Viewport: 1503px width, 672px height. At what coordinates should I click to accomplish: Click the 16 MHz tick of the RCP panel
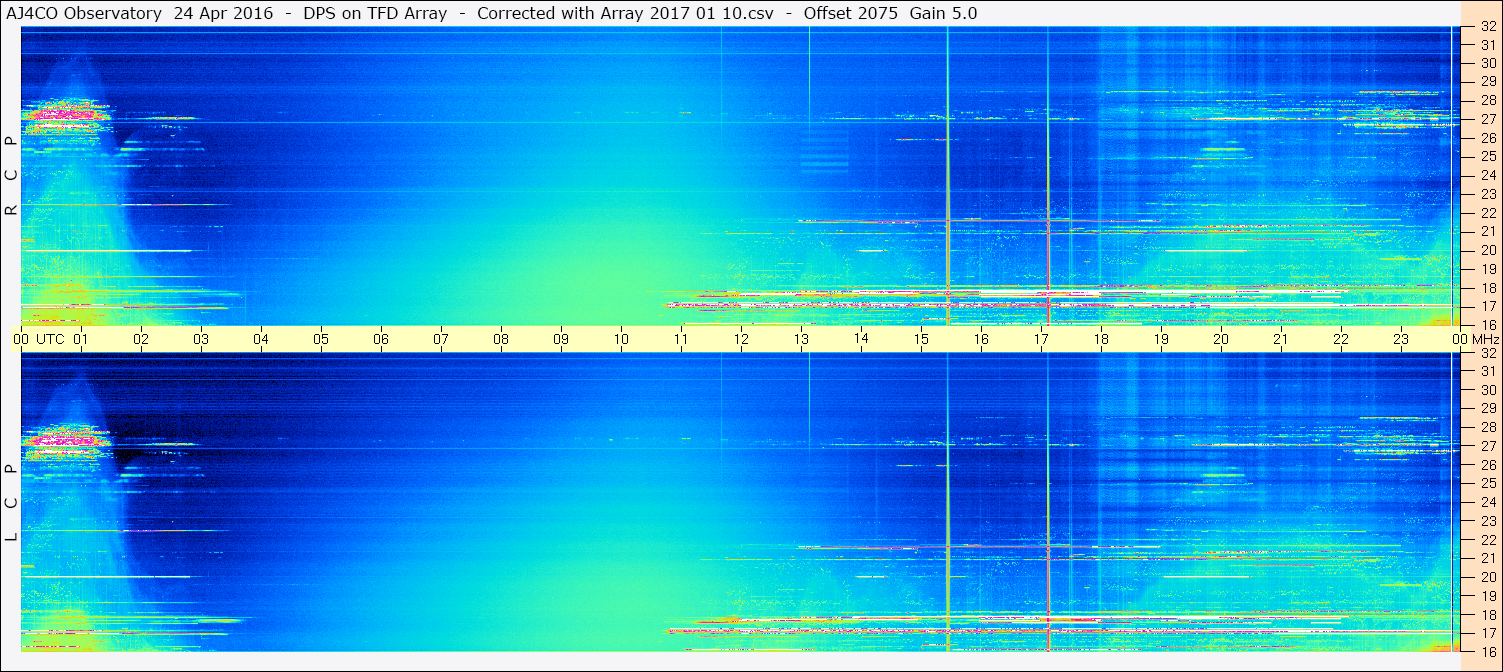click(x=1487, y=324)
